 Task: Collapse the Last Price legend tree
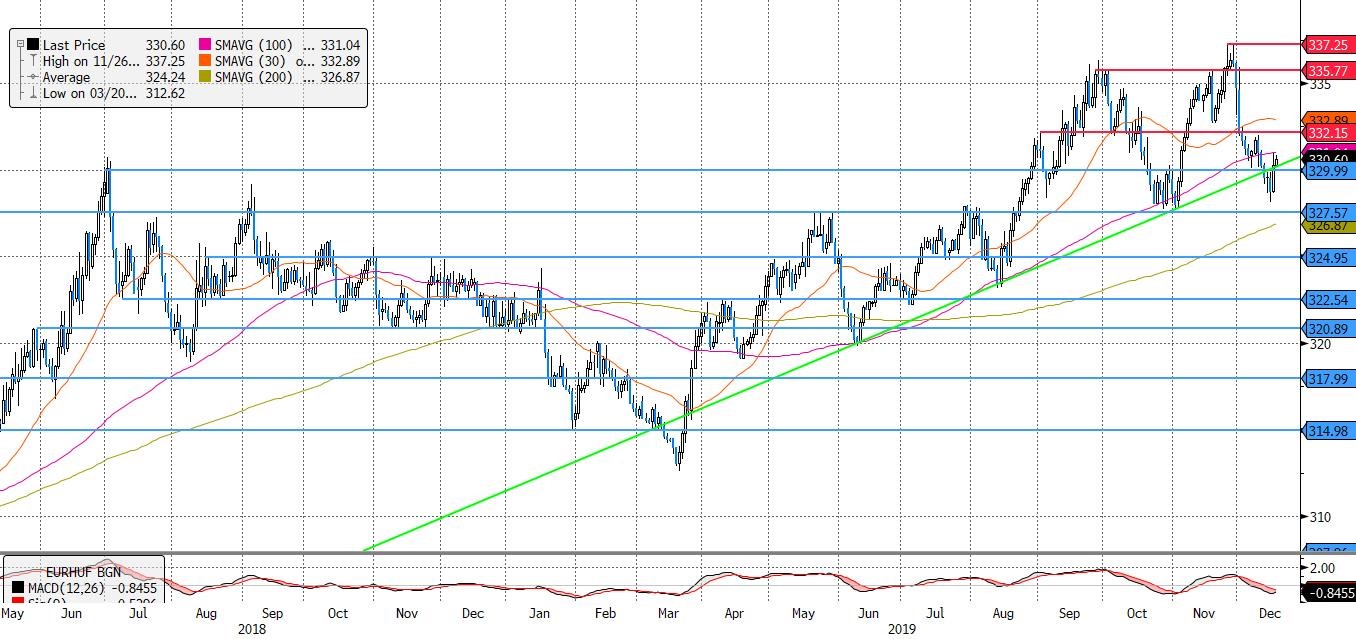[20, 45]
